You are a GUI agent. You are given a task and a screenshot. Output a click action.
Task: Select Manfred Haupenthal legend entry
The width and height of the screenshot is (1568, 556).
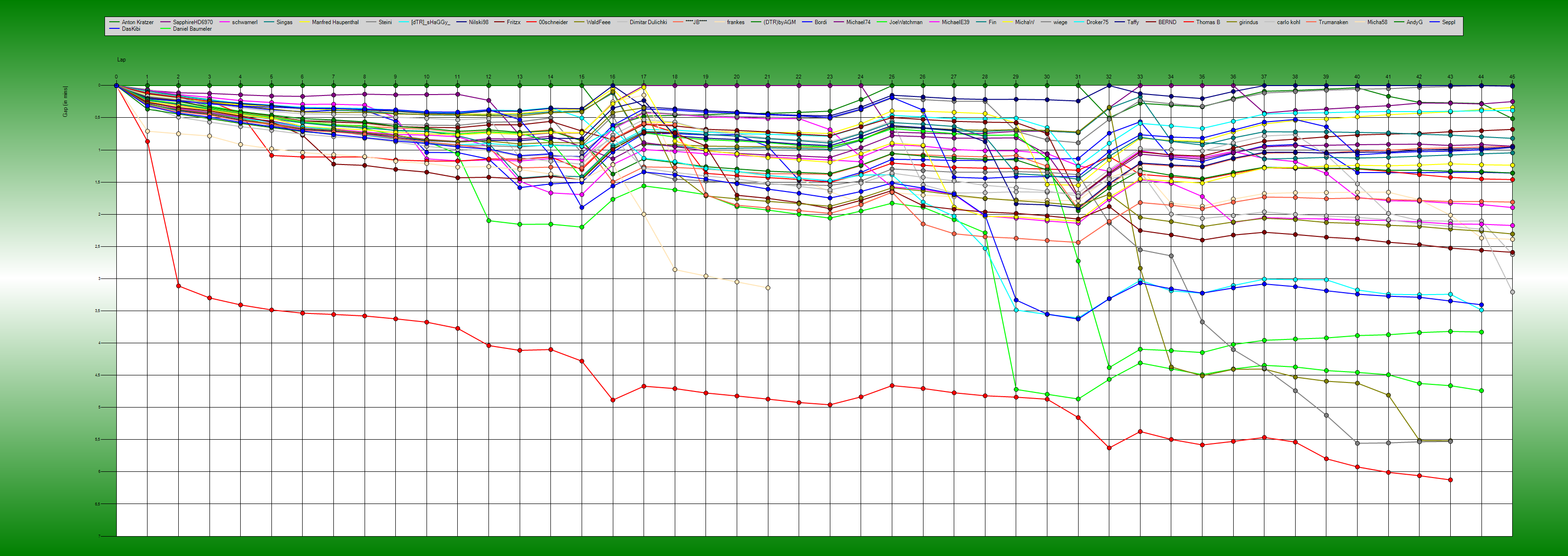coord(335,23)
